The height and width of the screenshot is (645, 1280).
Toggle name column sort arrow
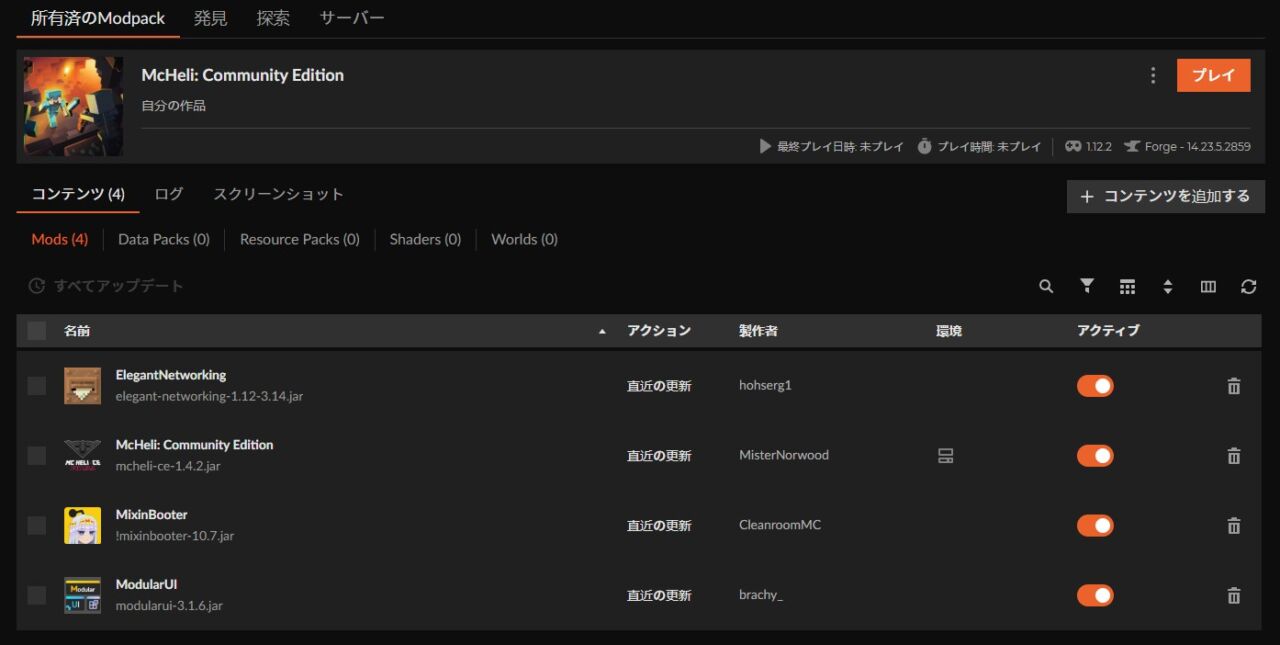[x=602, y=331]
